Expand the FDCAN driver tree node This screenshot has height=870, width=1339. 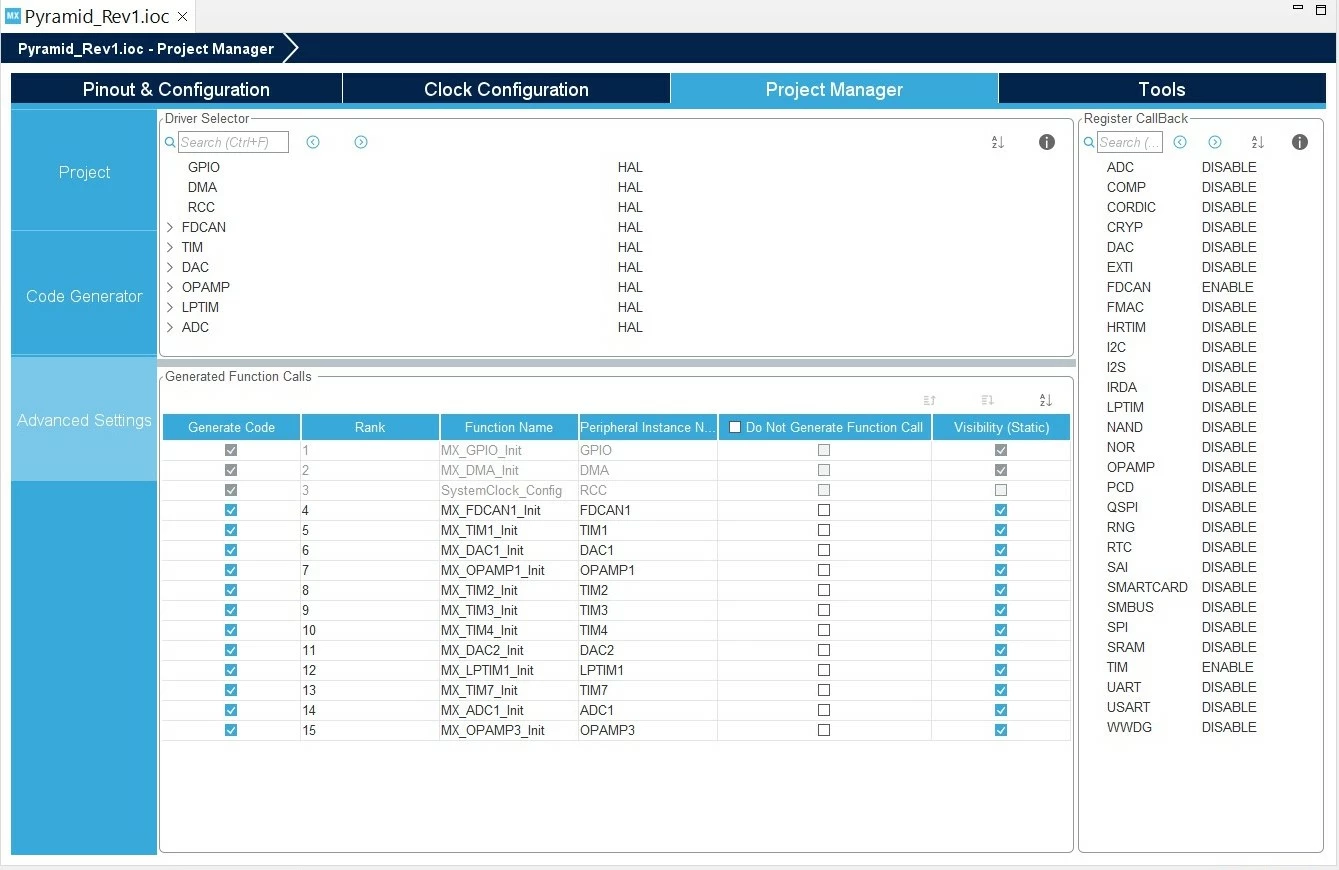click(x=170, y=227)
